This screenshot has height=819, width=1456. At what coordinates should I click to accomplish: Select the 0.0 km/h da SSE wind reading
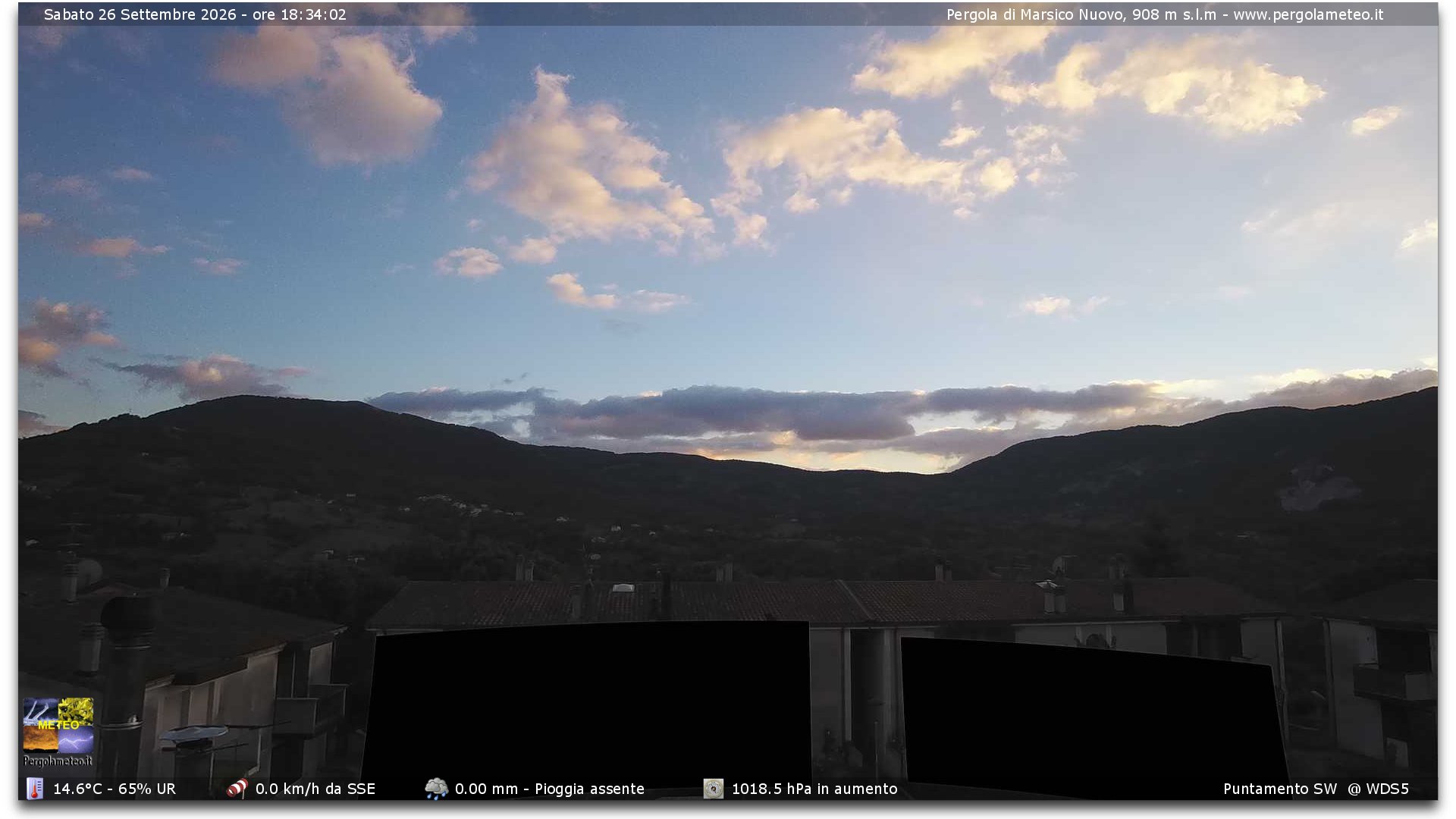(x=315, y=789)
